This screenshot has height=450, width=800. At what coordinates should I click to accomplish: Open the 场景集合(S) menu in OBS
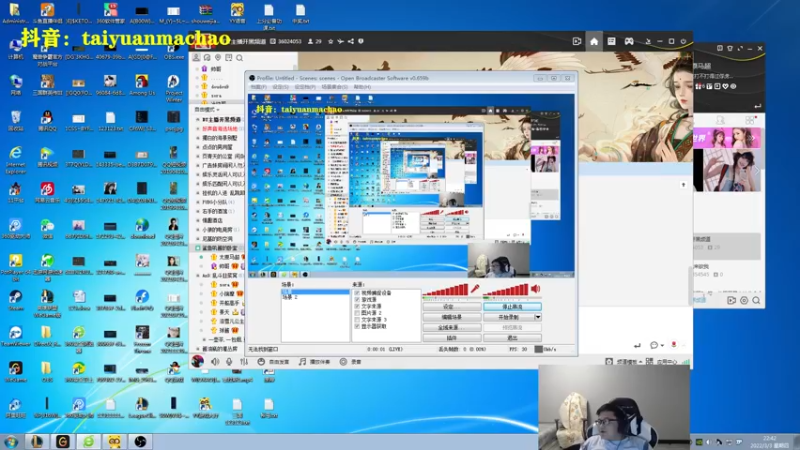[x=334, y=87]
